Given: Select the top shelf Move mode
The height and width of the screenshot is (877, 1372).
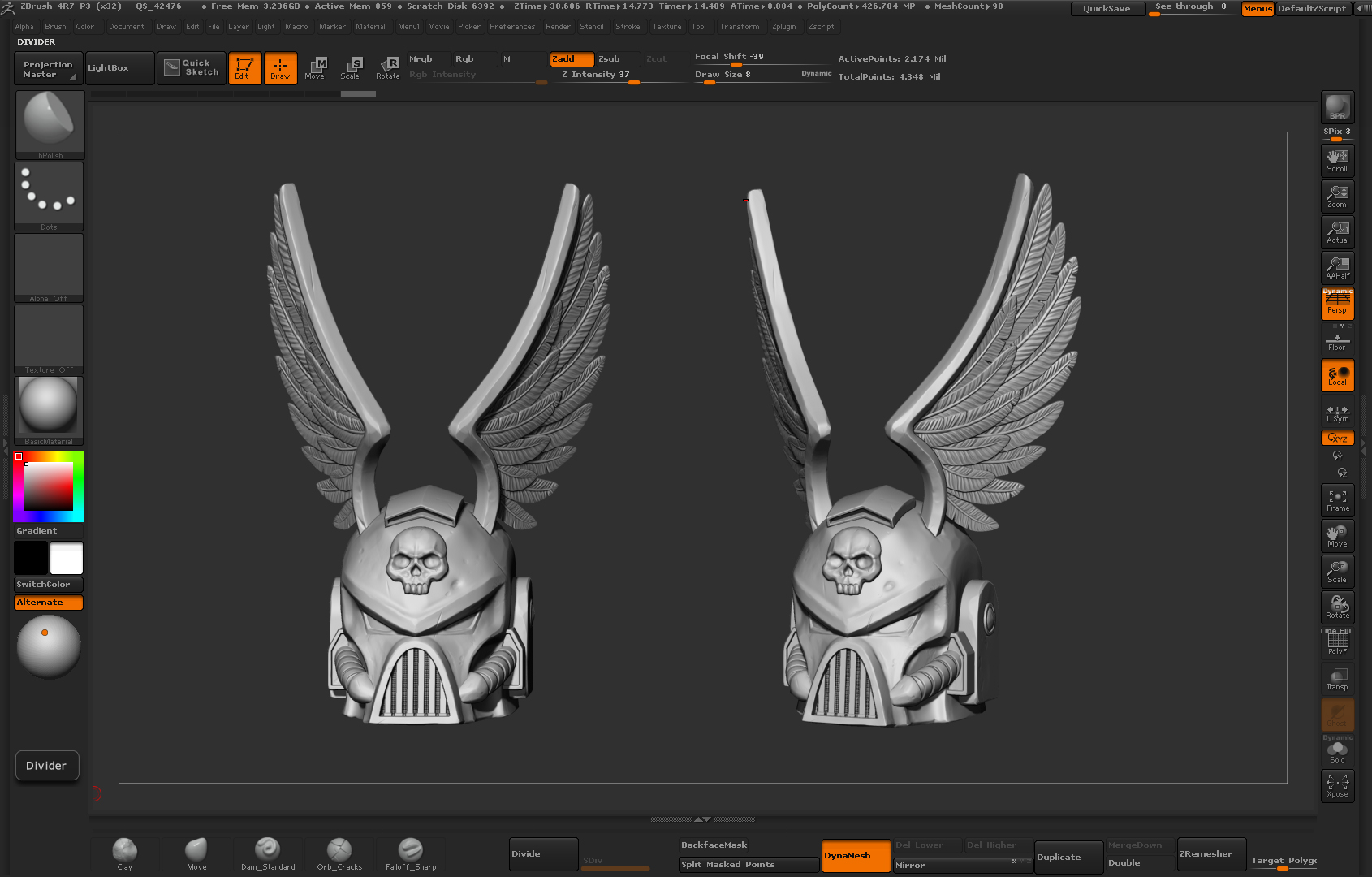Looking at the screenshot, I should point(315,68).
